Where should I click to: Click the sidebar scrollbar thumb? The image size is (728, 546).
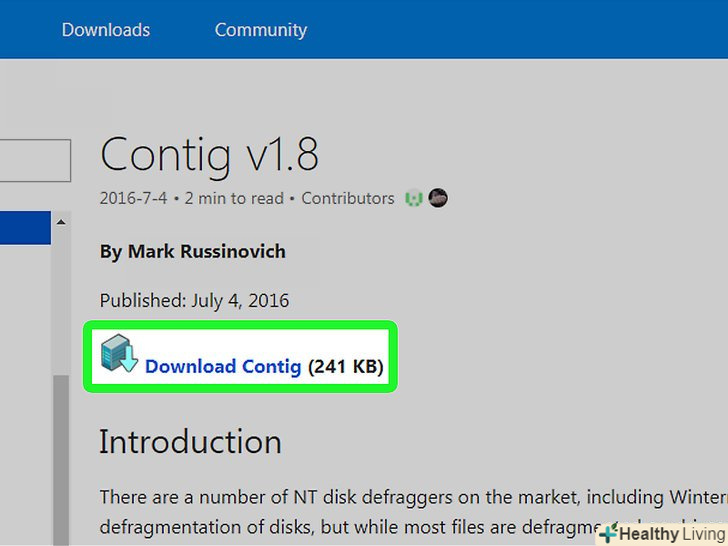pyautogui.click(x=61, y=460)
